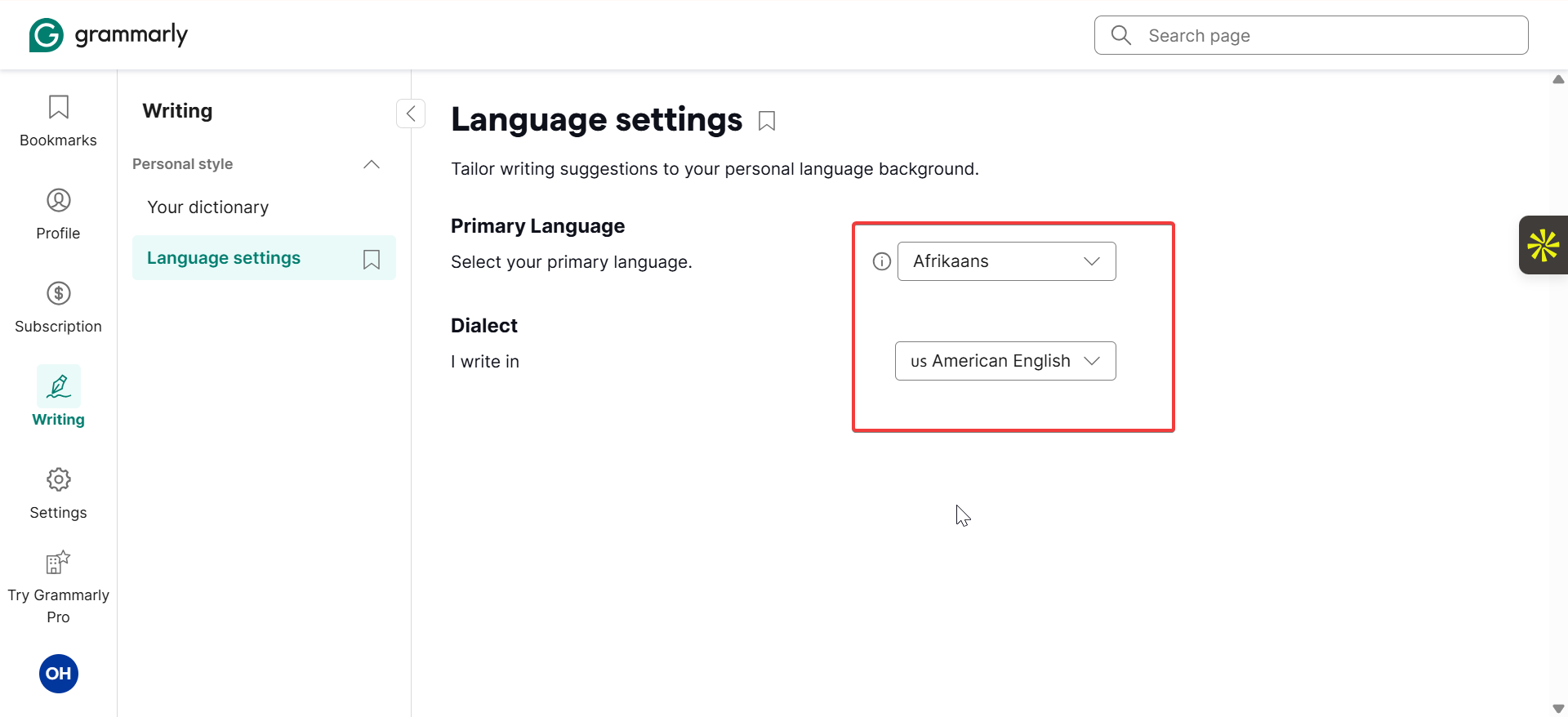1568x717 pixels.
Task: Collapse the Personal style section
Action: [x=372, y=164]
